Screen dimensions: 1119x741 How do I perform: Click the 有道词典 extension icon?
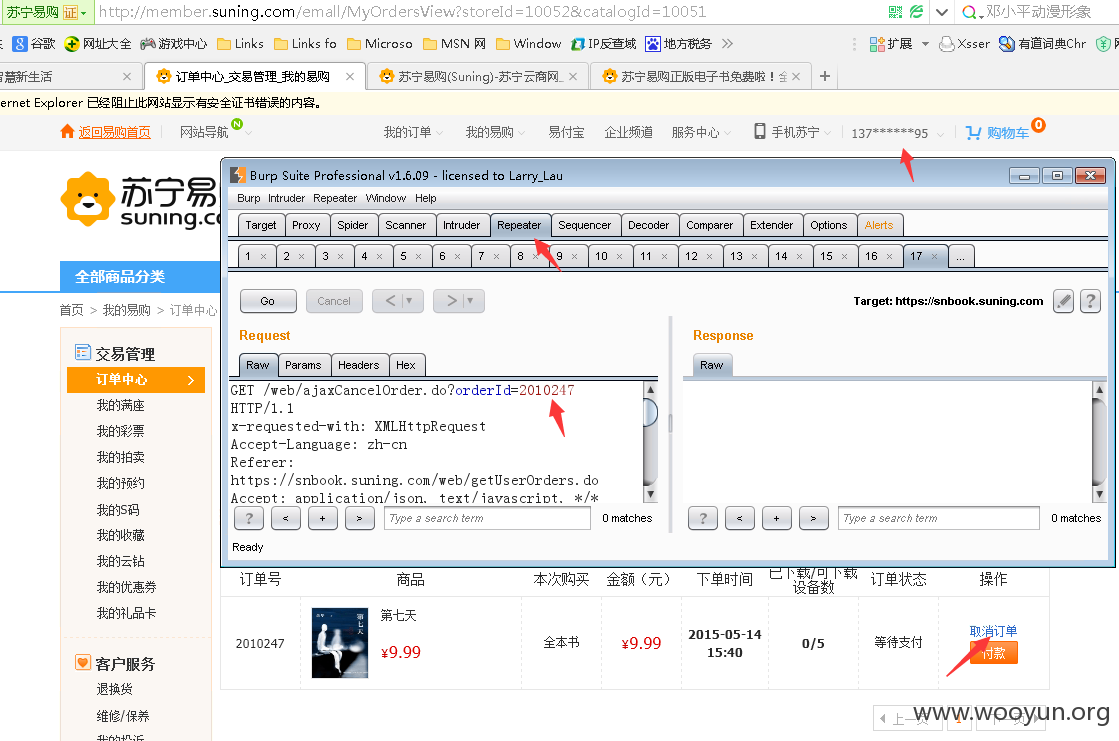pos(1006,44)
